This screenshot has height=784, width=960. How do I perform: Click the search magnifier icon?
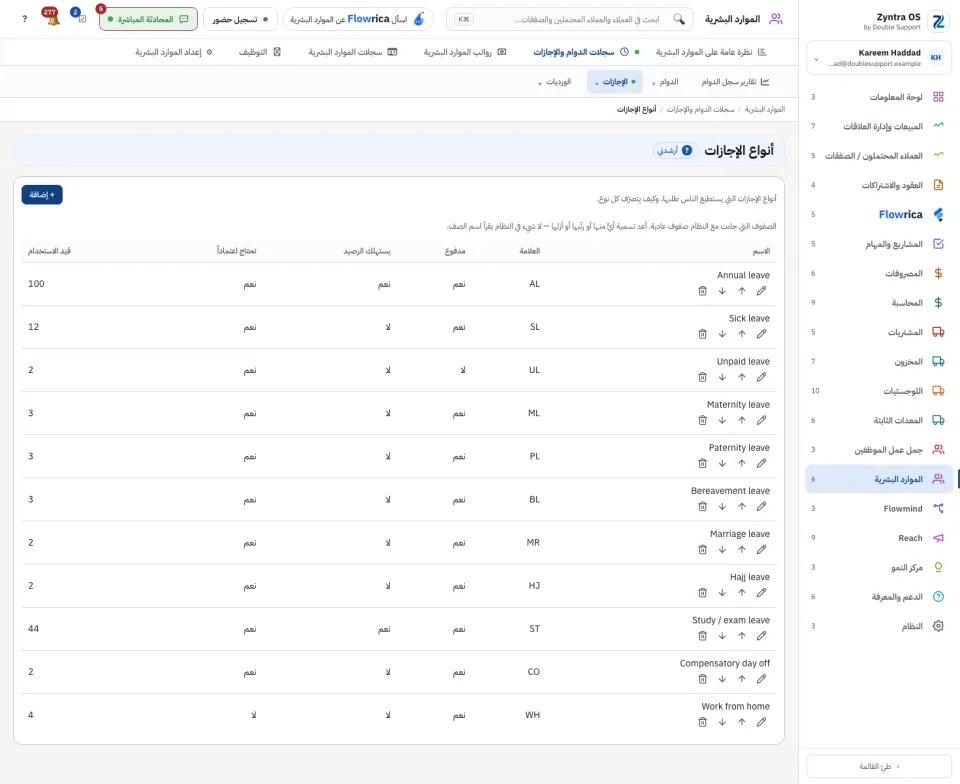pyautogui.click(x=679, y=19)
